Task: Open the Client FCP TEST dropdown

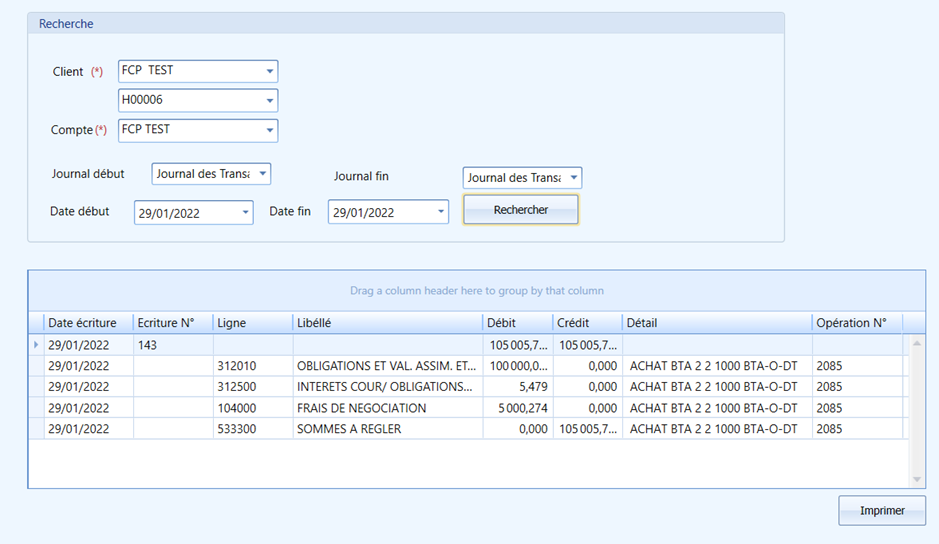Action: pyautogui.click(x=269, y=71)
